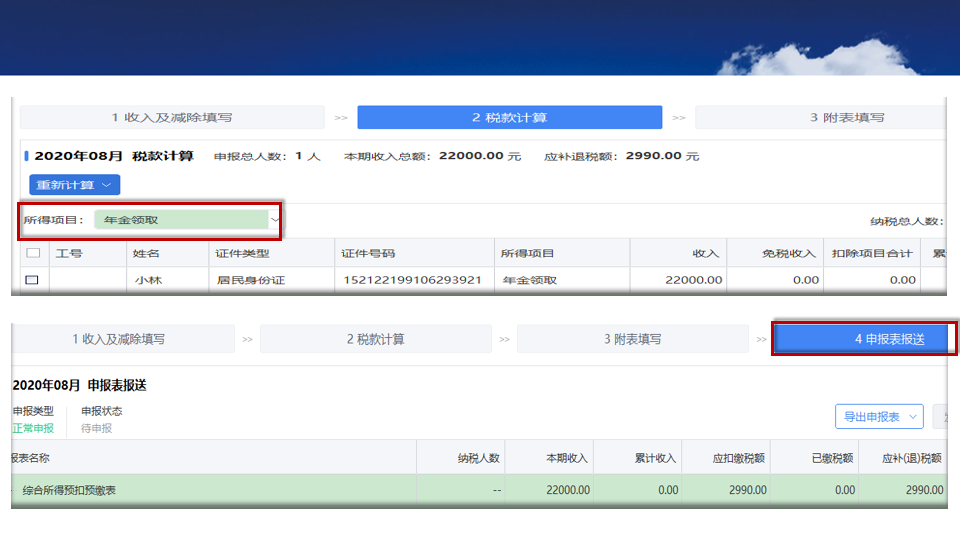960x540 pixels.
Task: Select the 综合所得预扣预缴表 row
Action: 479,490
